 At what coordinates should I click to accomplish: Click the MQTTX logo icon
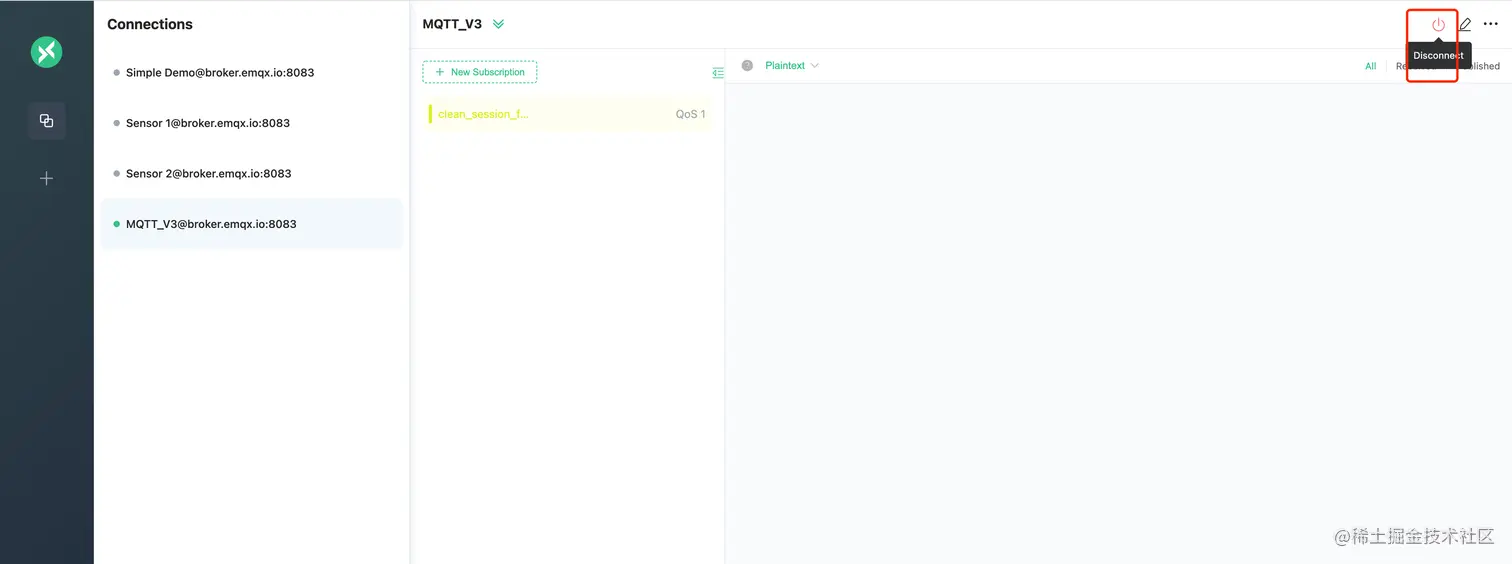click(x=46, y=52)
